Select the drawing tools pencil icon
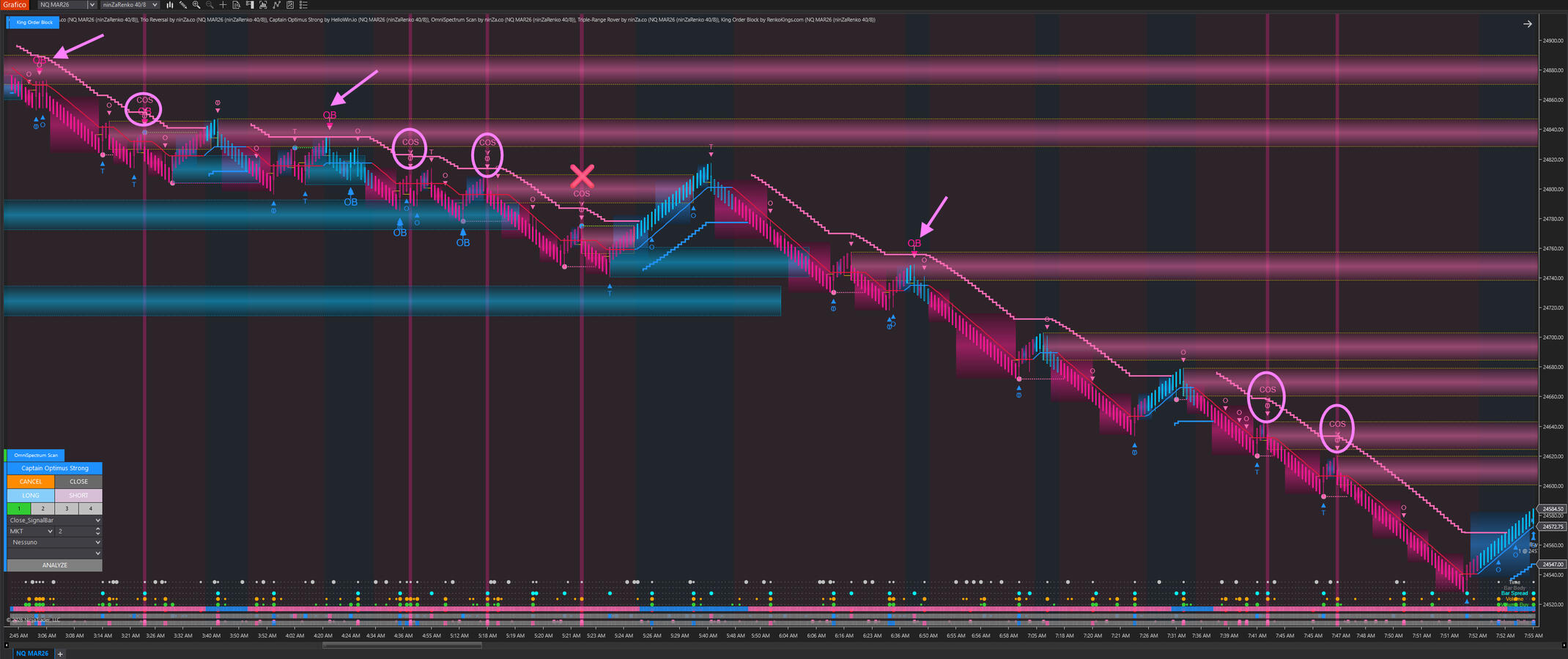 point(183,5)
